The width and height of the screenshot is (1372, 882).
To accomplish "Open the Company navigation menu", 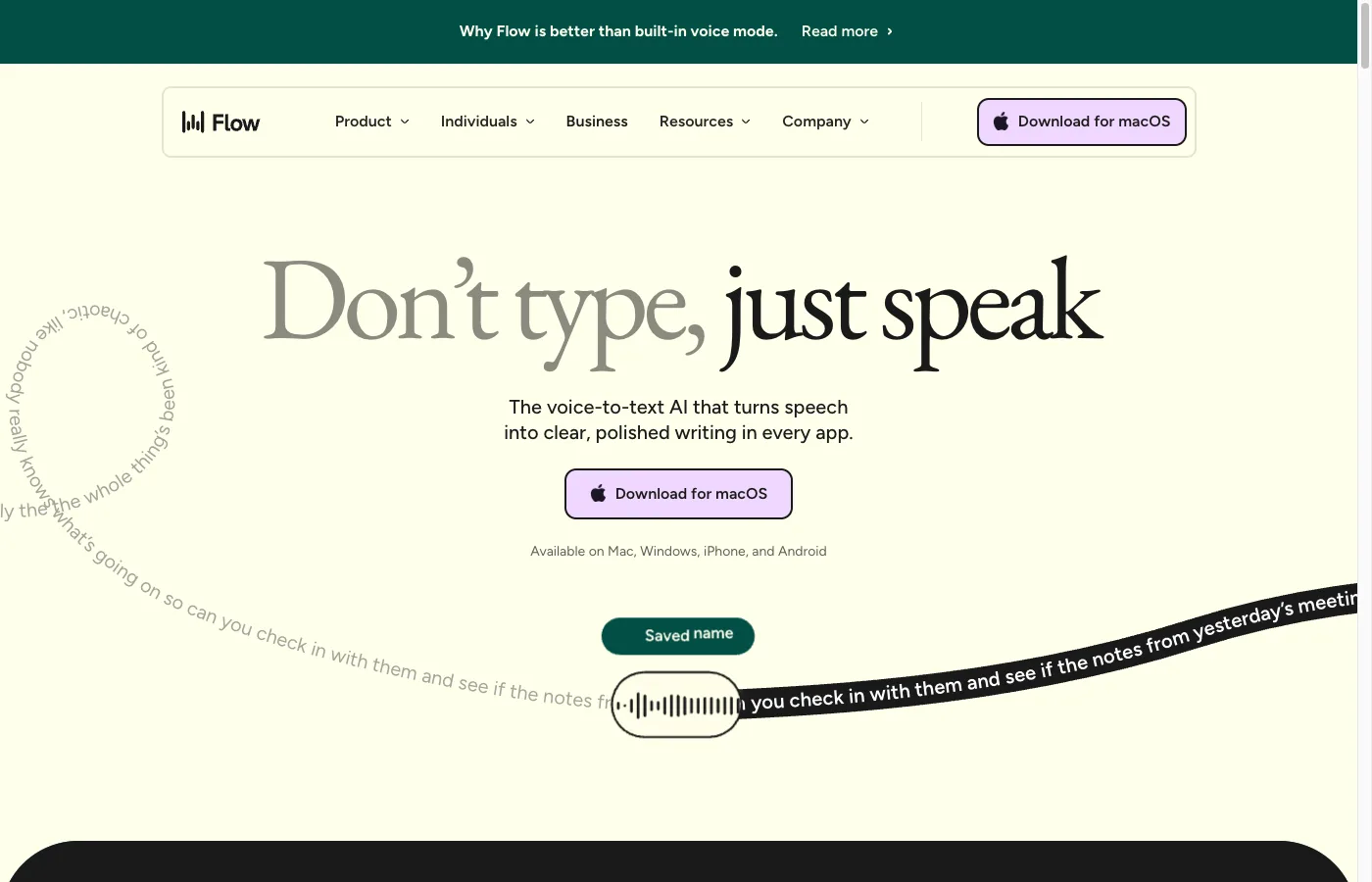I will point(826,122).
